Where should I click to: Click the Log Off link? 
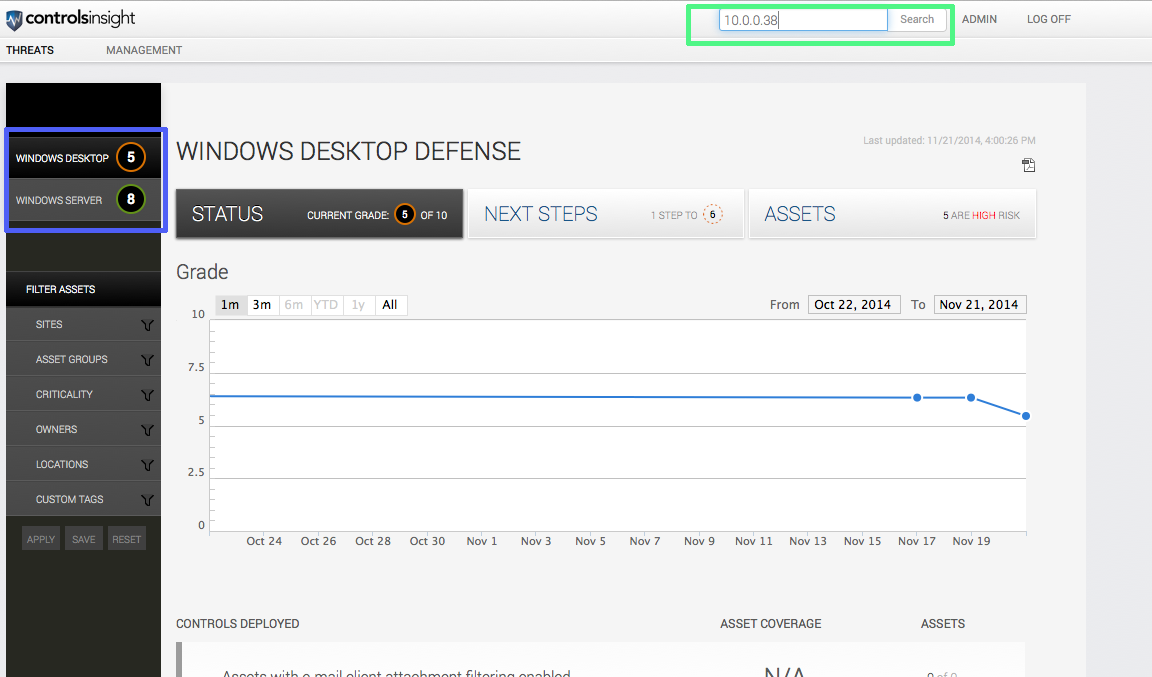coord(1048,19)
